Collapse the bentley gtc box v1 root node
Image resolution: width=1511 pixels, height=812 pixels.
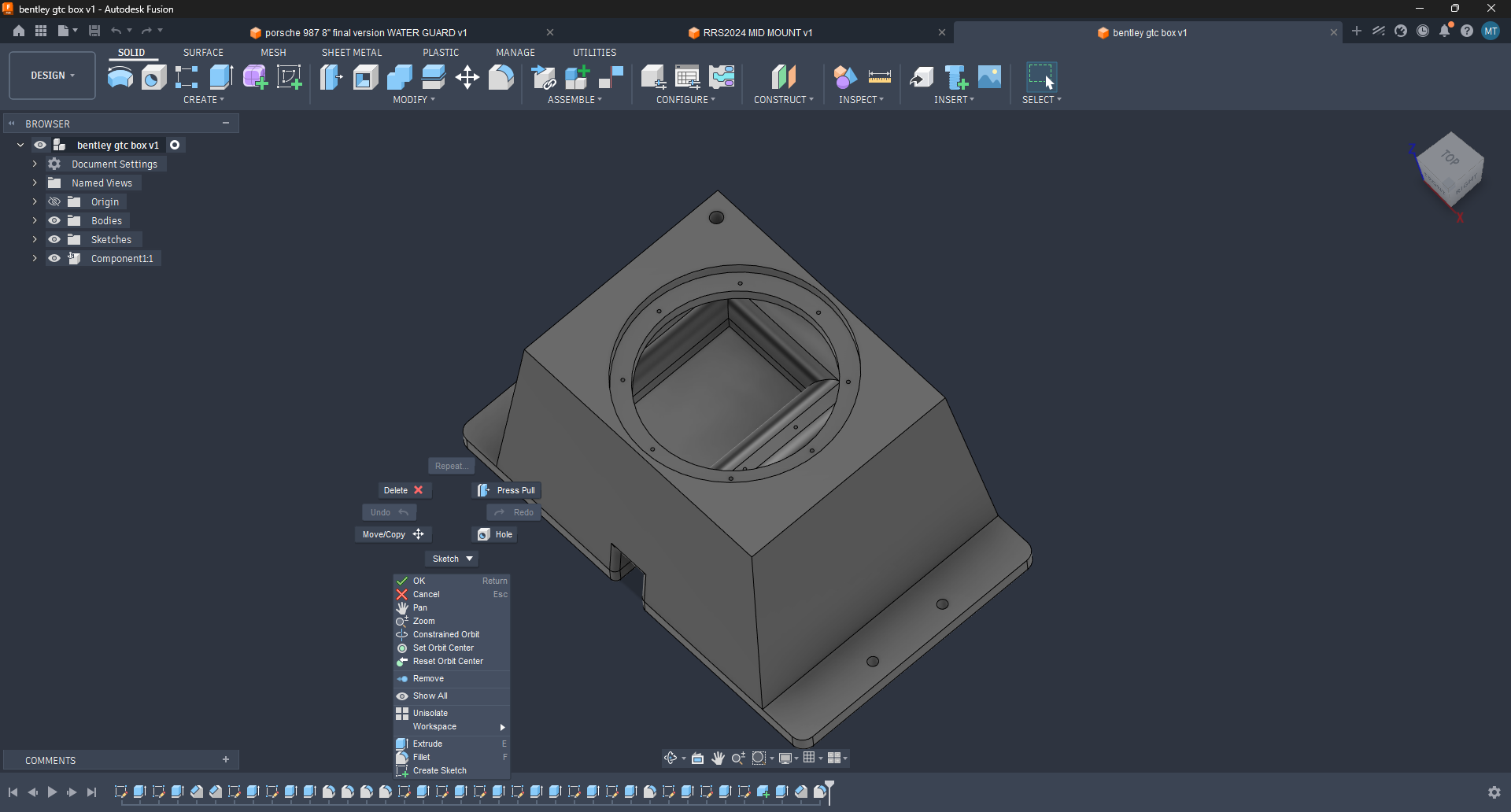coord(20,145)
